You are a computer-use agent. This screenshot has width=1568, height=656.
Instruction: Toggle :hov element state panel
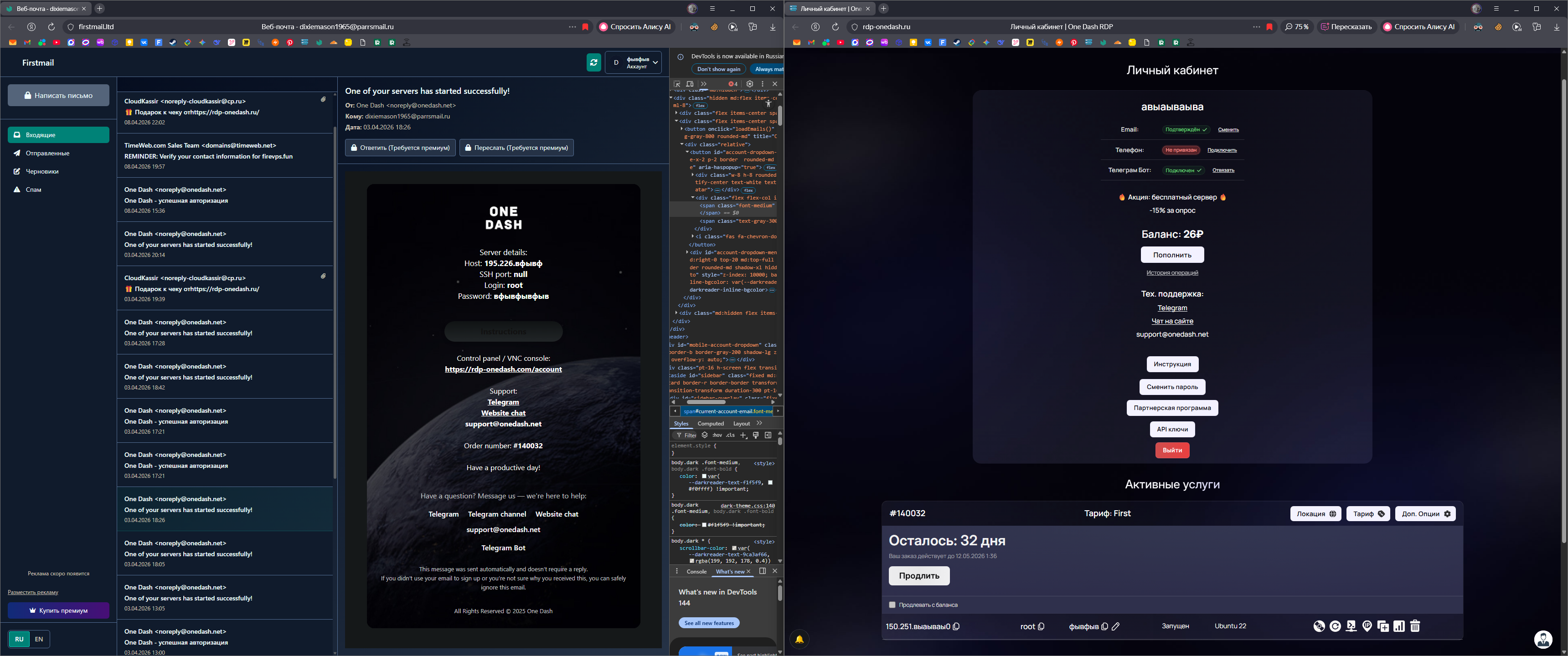pos(717,435)
